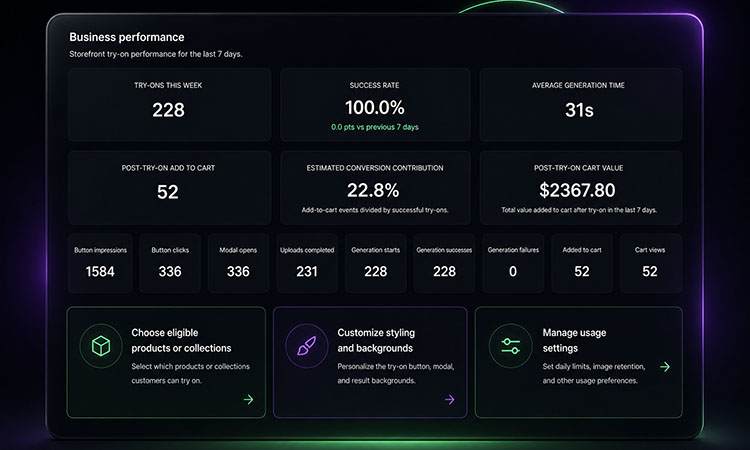The width and height of the screenshot is (750, 450).
Task: Click the text 'Set daily limits, image retention,'
Action: pos(594,366)
